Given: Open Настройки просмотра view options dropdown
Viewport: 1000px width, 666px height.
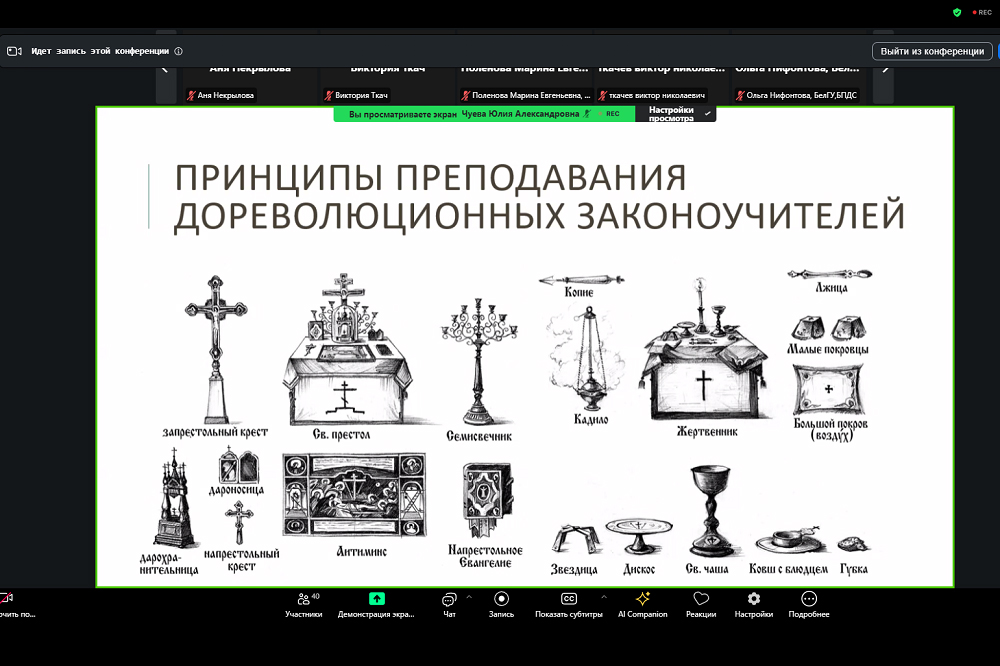Looking at the screenshot, I should [678, 114].
